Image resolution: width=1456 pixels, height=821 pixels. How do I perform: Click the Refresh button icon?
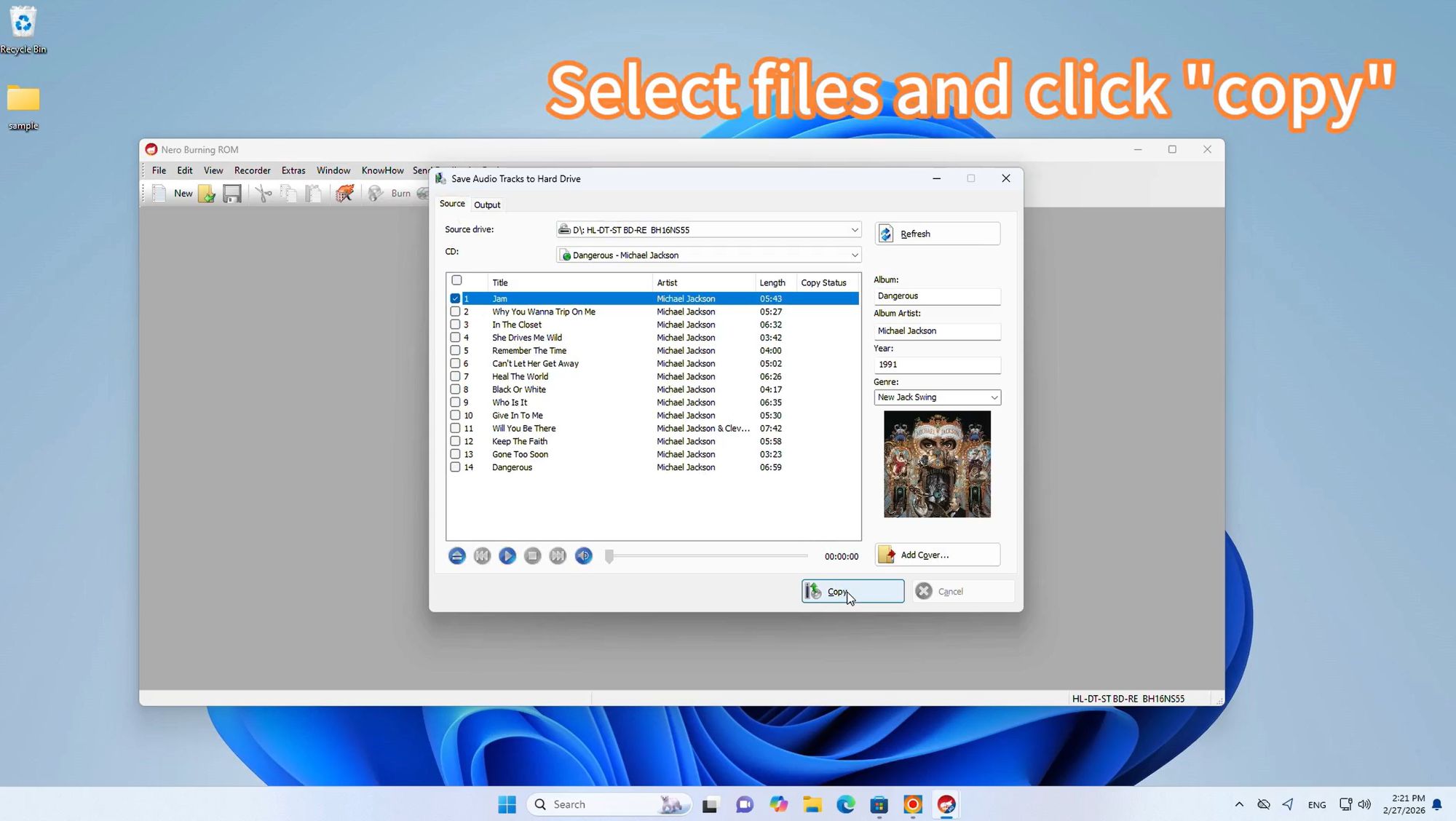pos(886,233)
